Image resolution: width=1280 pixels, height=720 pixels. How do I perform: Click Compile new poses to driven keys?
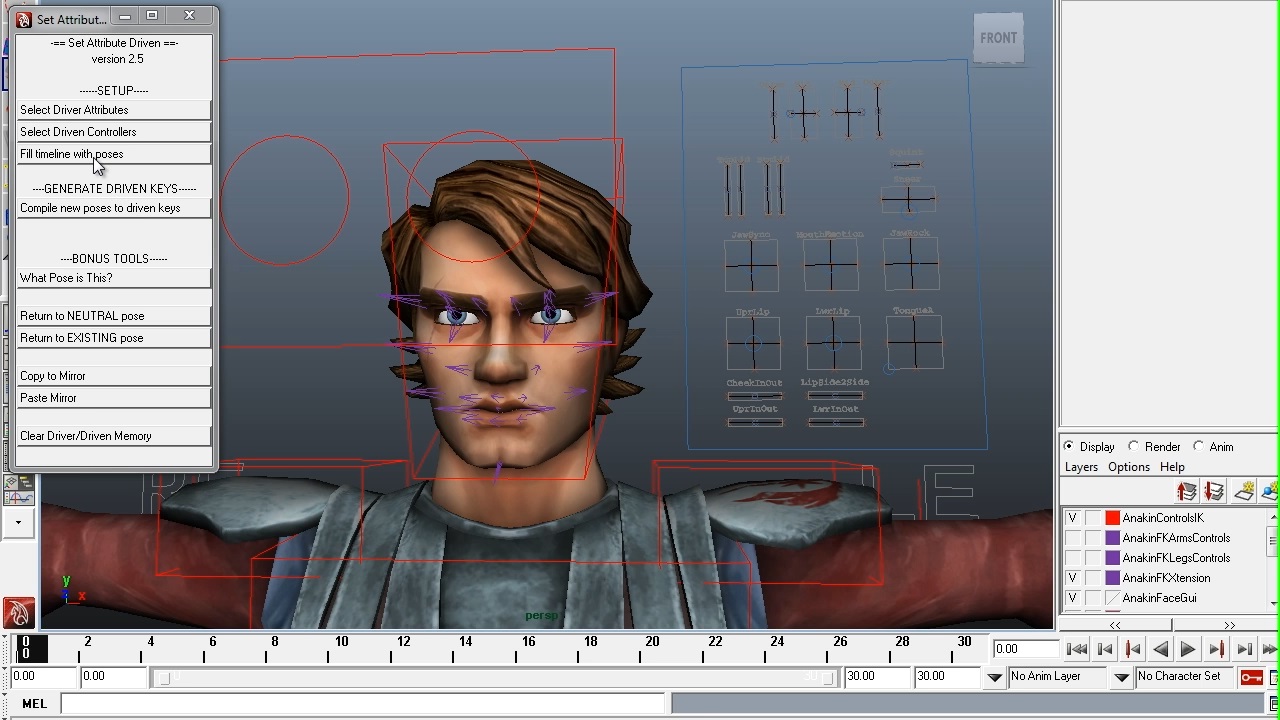point(114,208)
